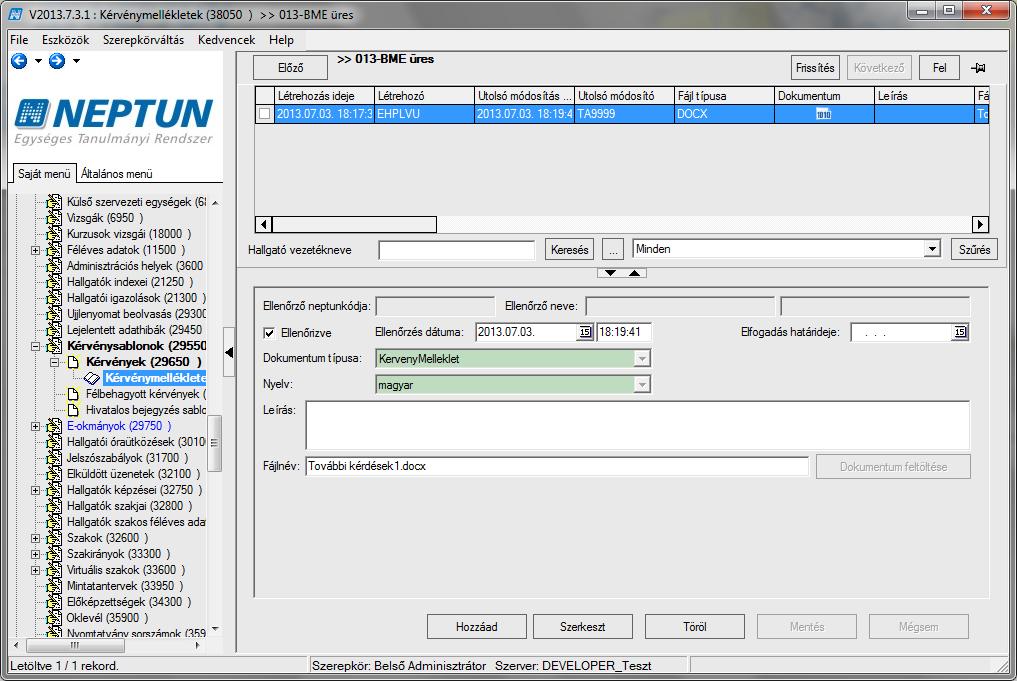This screenshot has height=681, width=1017.
Task: Click the Töröl button
Action: point(695,627)
